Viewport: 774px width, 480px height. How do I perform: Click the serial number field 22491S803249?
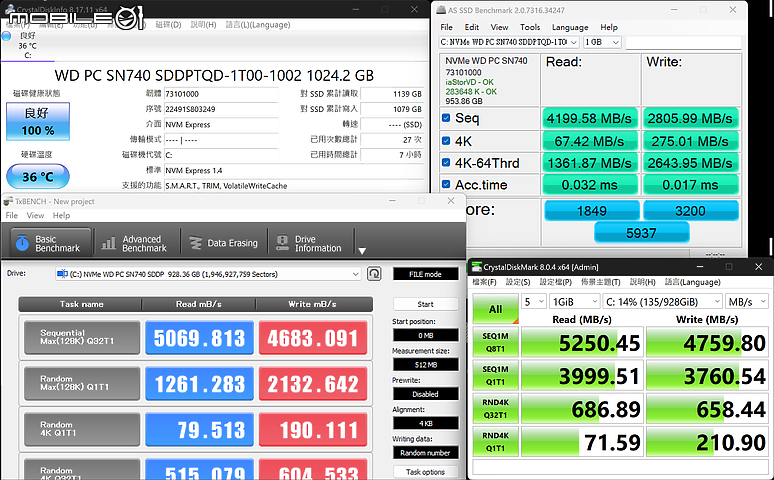[221, 109]
